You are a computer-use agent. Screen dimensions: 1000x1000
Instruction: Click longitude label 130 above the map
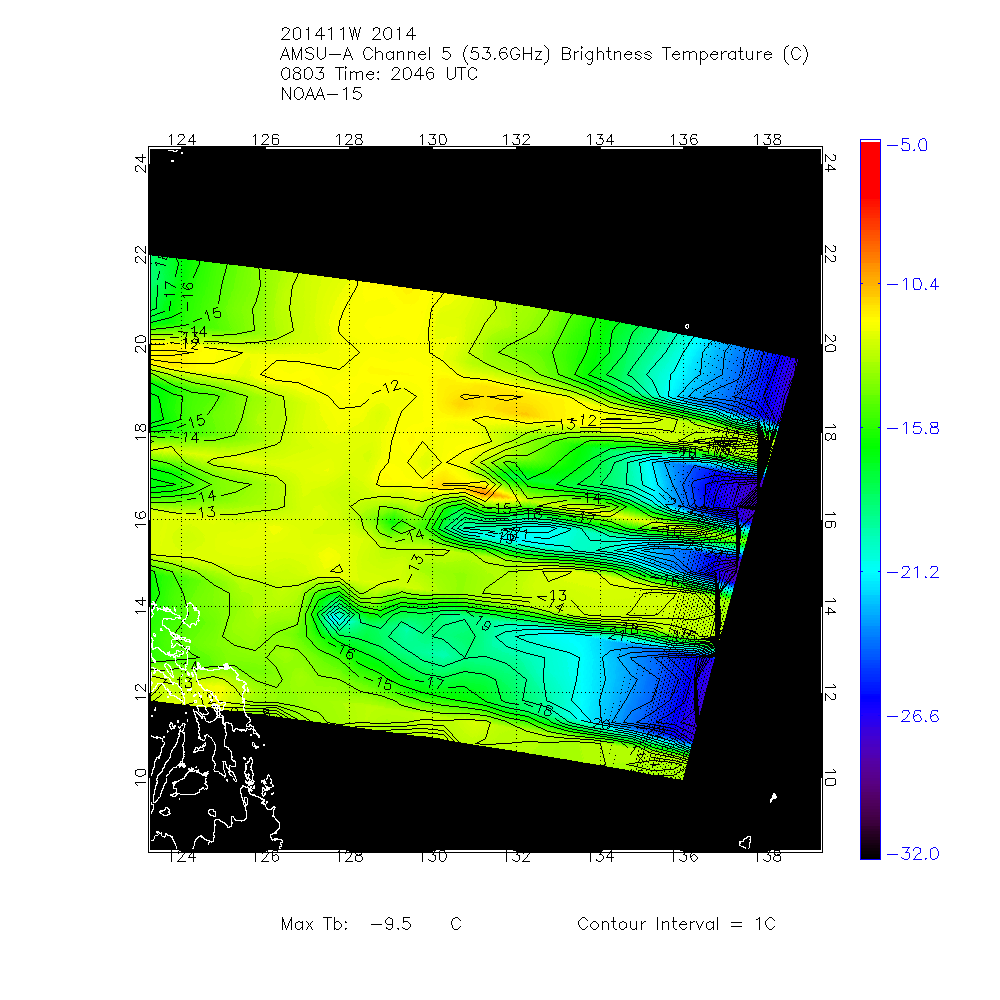[x=433, y=139]
